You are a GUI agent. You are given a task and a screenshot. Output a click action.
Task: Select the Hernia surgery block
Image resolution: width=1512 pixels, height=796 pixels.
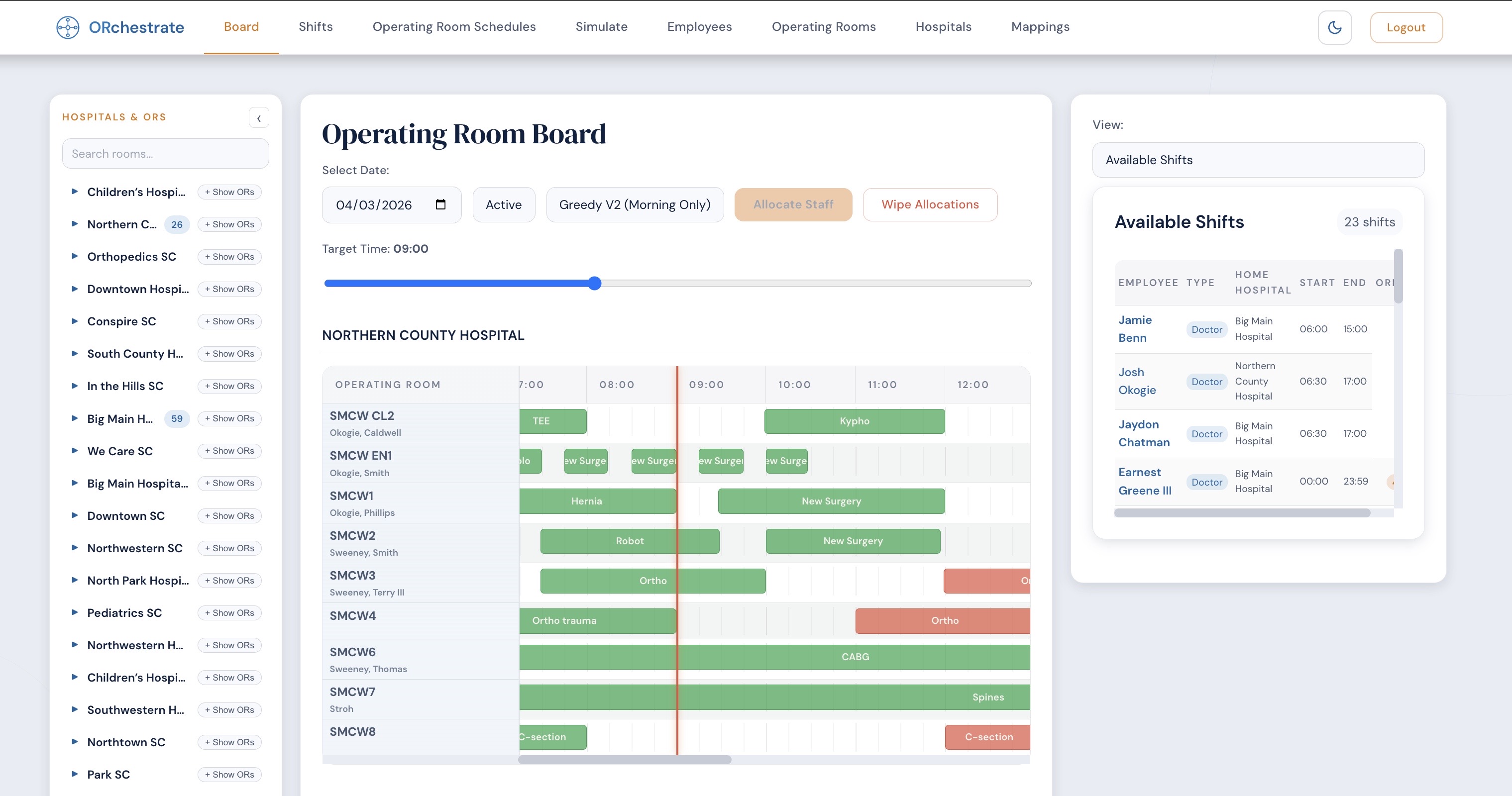point(598,501)
